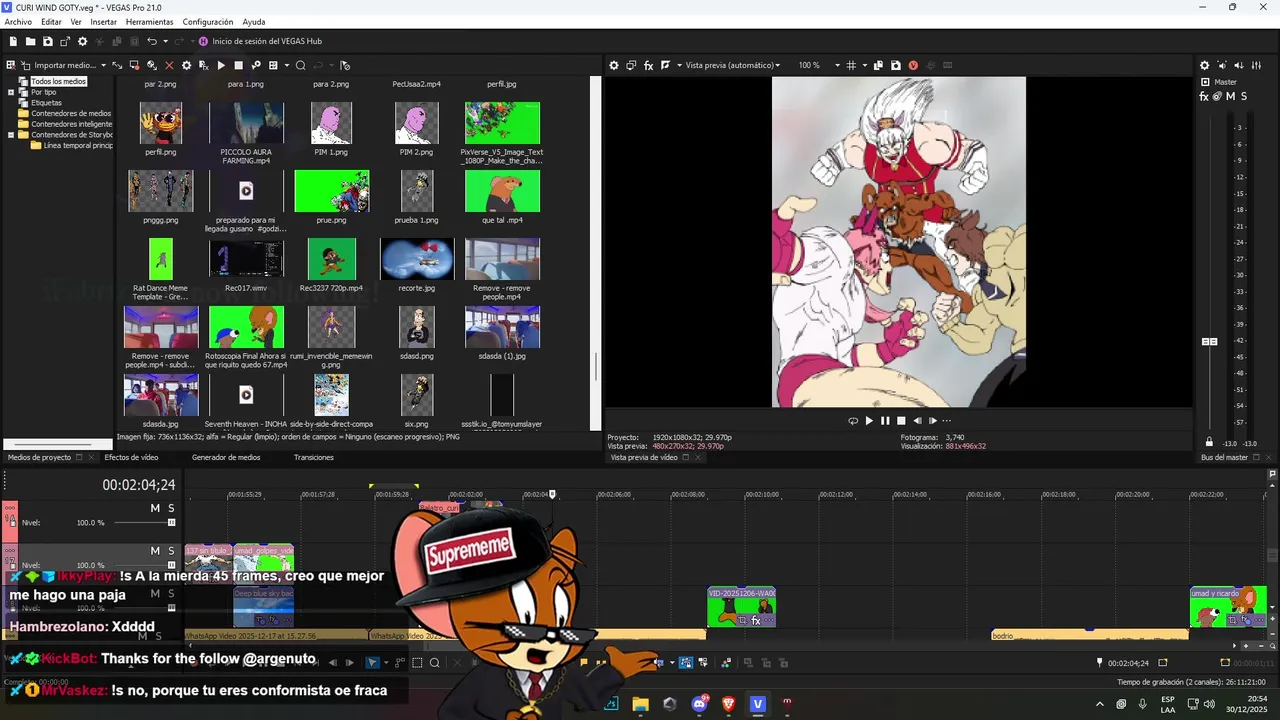Open media FX icon in media toolbar
The image size is (1280, 720).
[204, 65]
